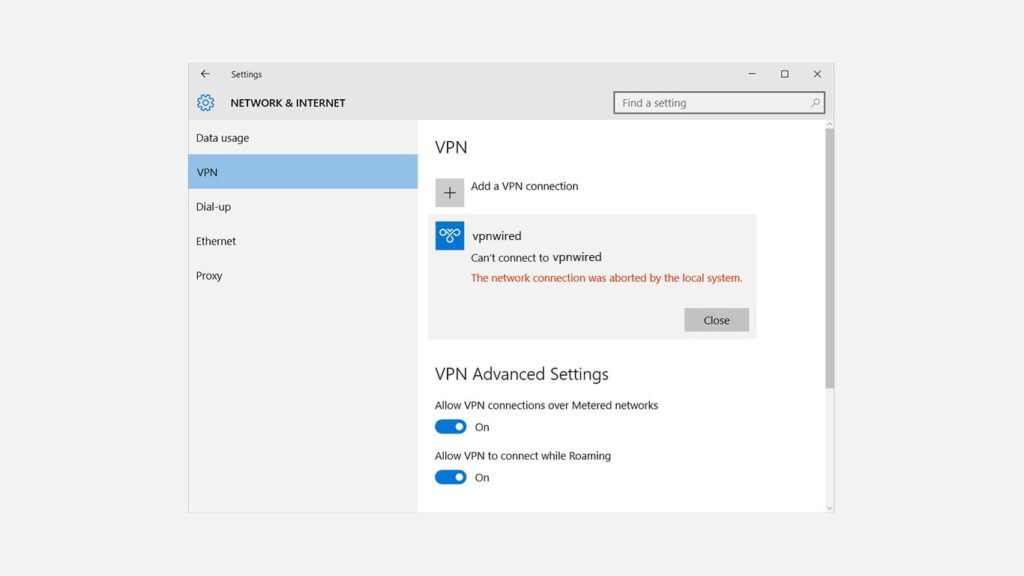Minimize the Settings window
The height and width of the screenshot is (576, 1024).
click(x=752, y=74)
